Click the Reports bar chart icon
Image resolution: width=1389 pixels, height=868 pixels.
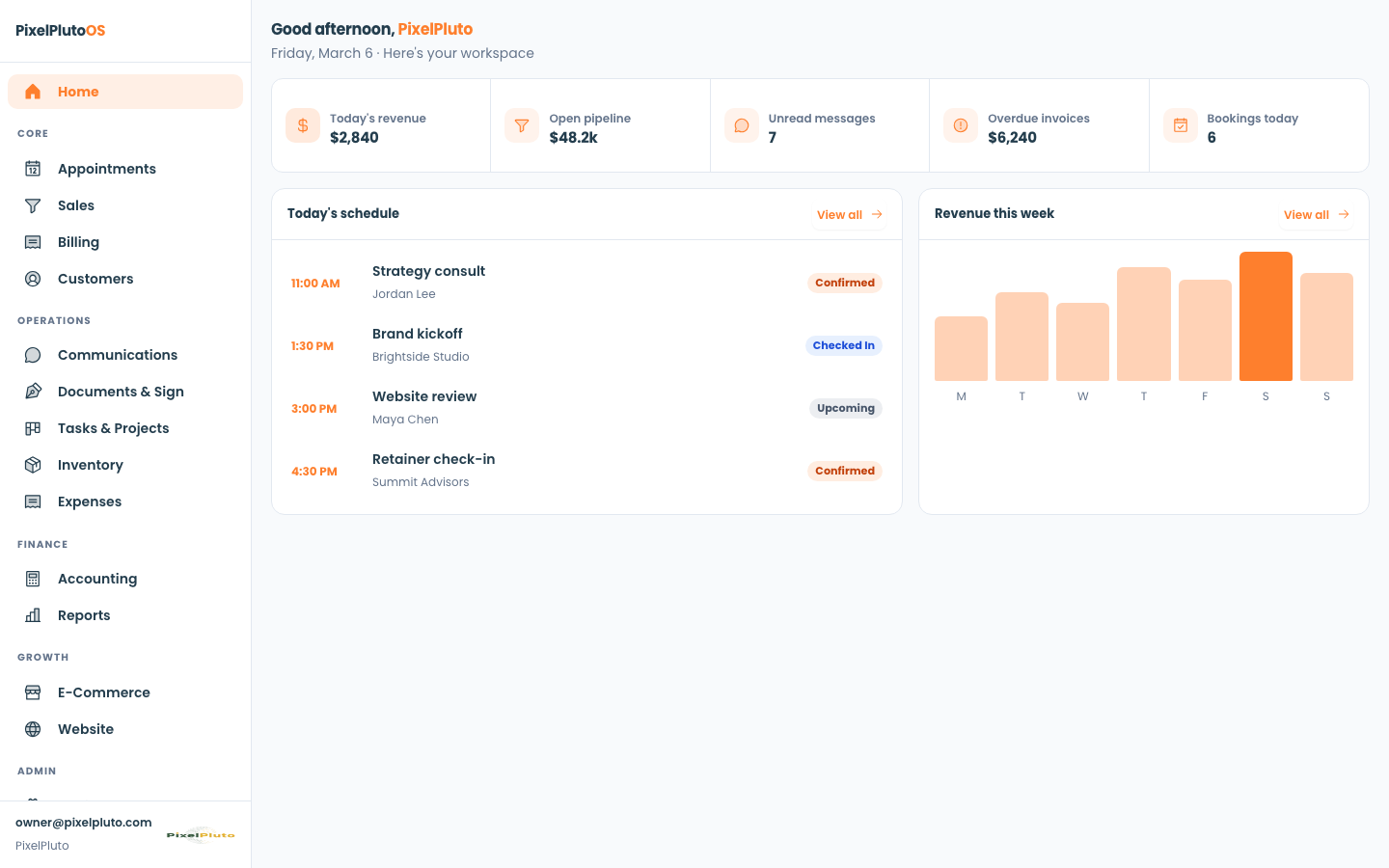coord(33,615)
